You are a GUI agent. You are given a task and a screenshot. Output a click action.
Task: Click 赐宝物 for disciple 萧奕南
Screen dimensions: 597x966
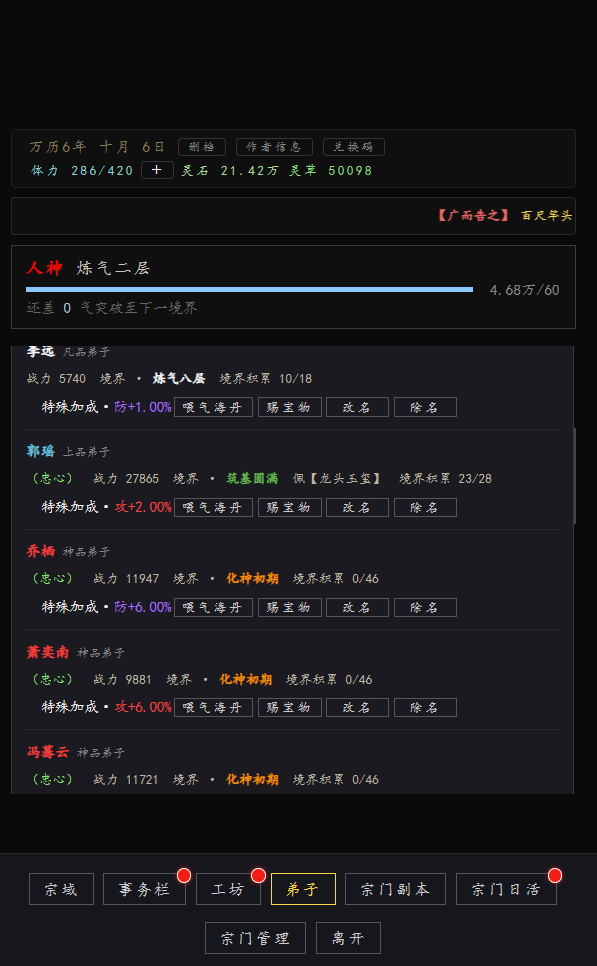click(x=290, y=707)
